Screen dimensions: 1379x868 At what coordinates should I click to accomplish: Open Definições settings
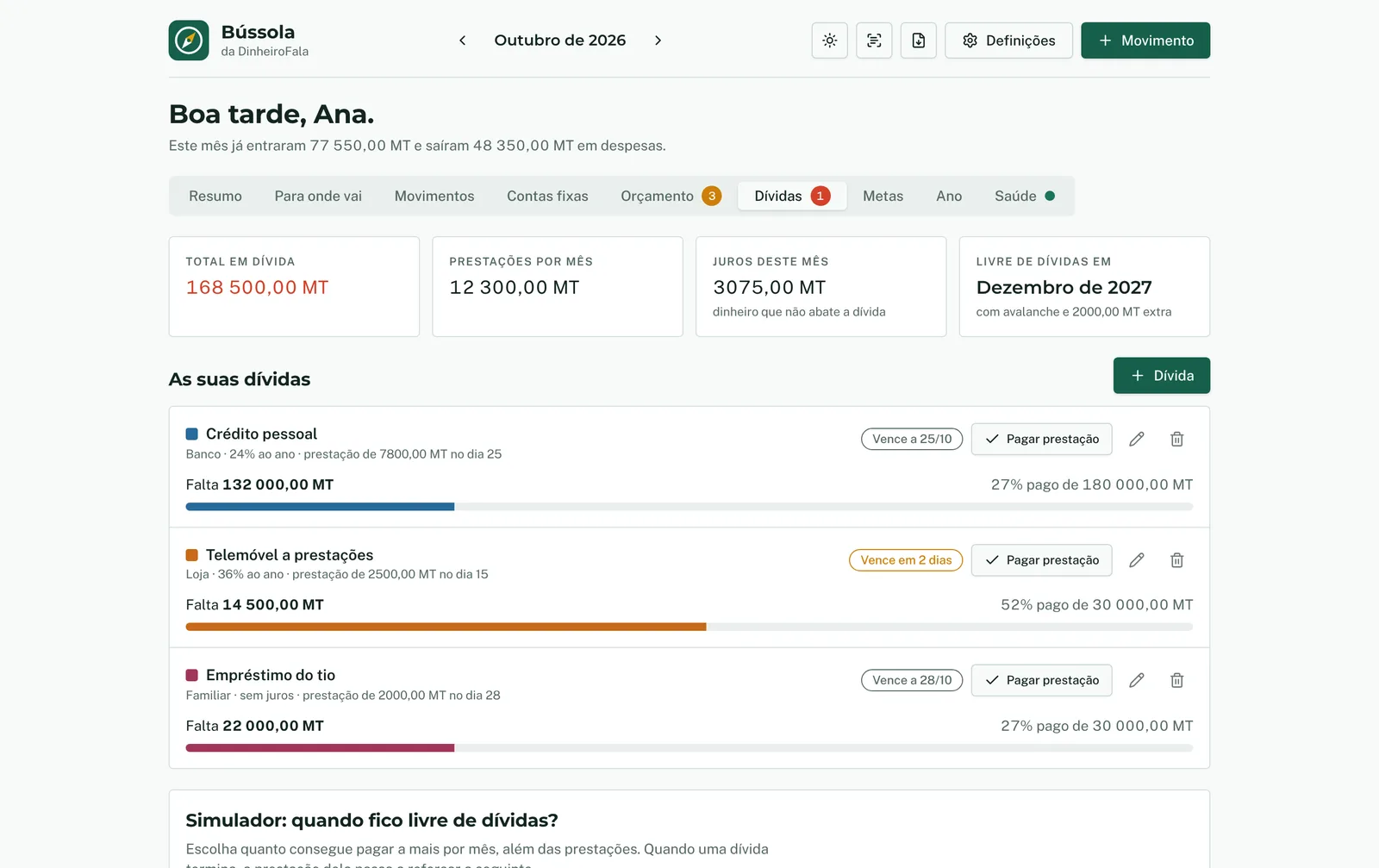1009,41
